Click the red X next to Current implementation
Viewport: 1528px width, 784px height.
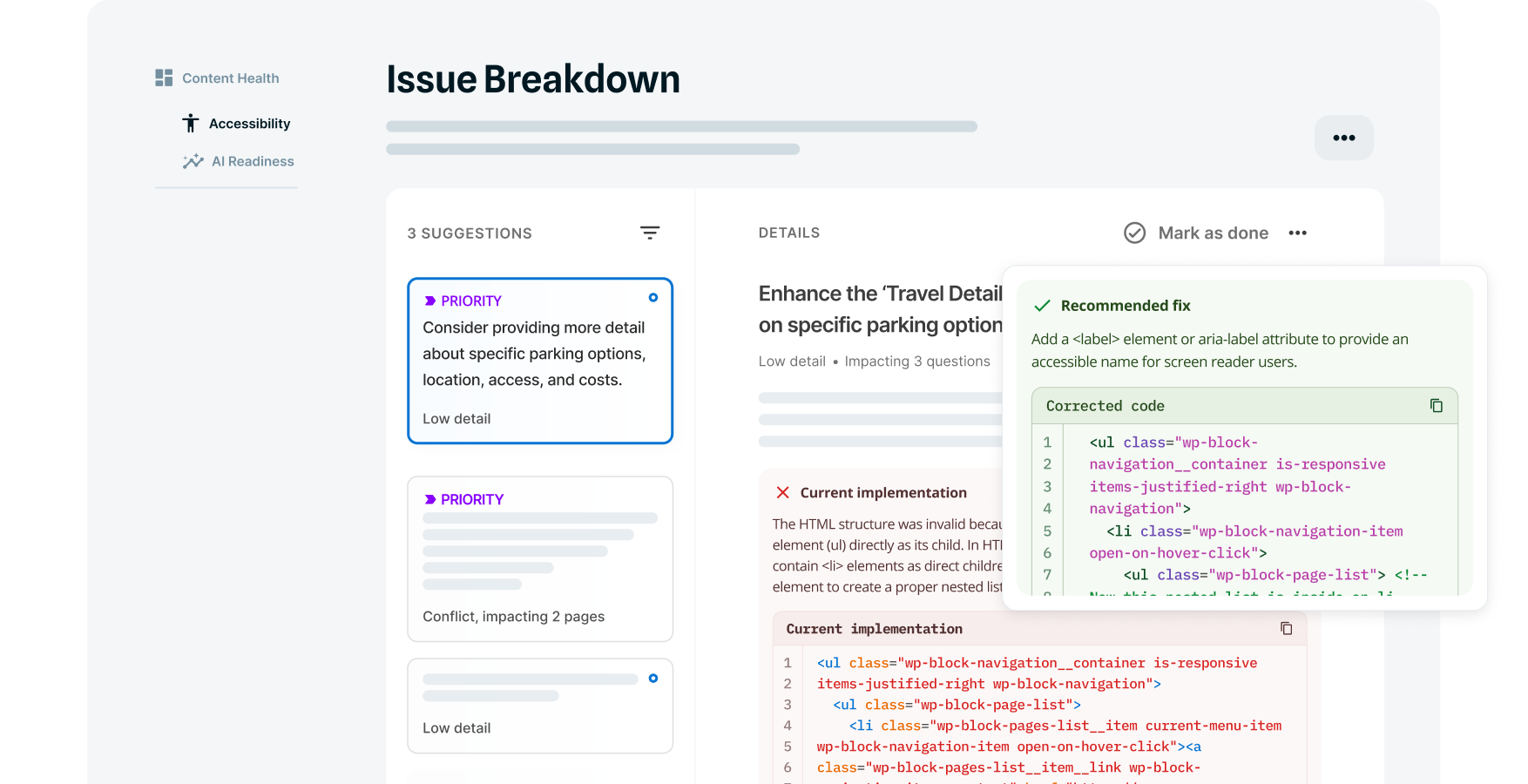pos(783,493)
